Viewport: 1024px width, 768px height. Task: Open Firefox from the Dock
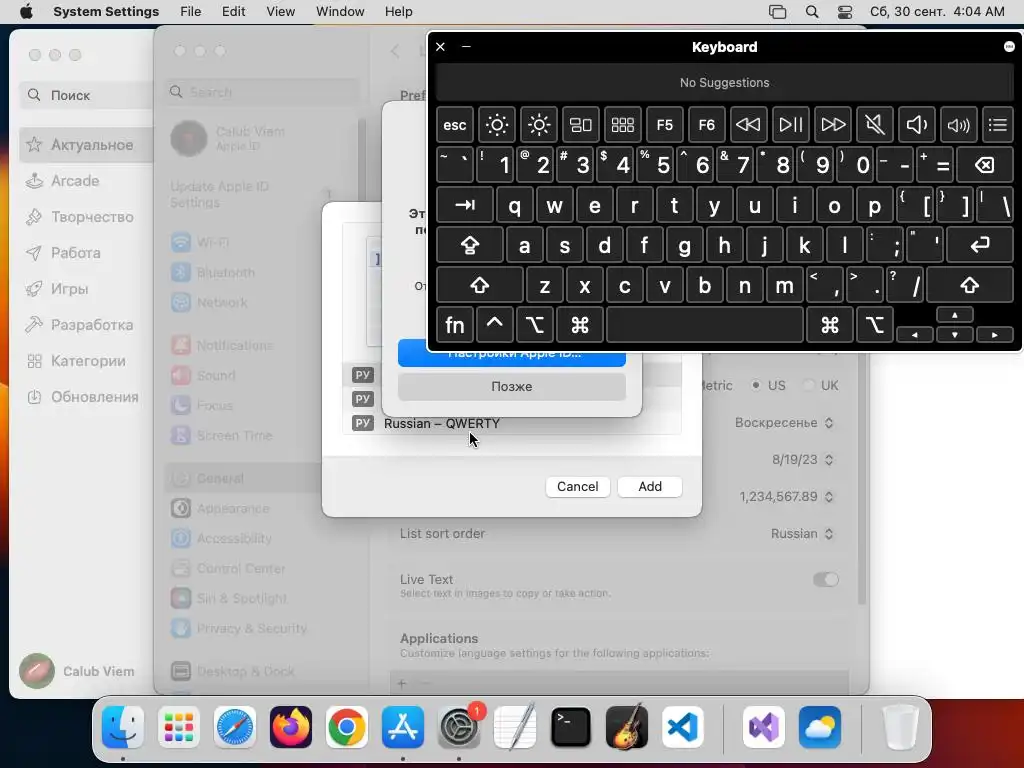pyautogui.click(x=291, y=727)
